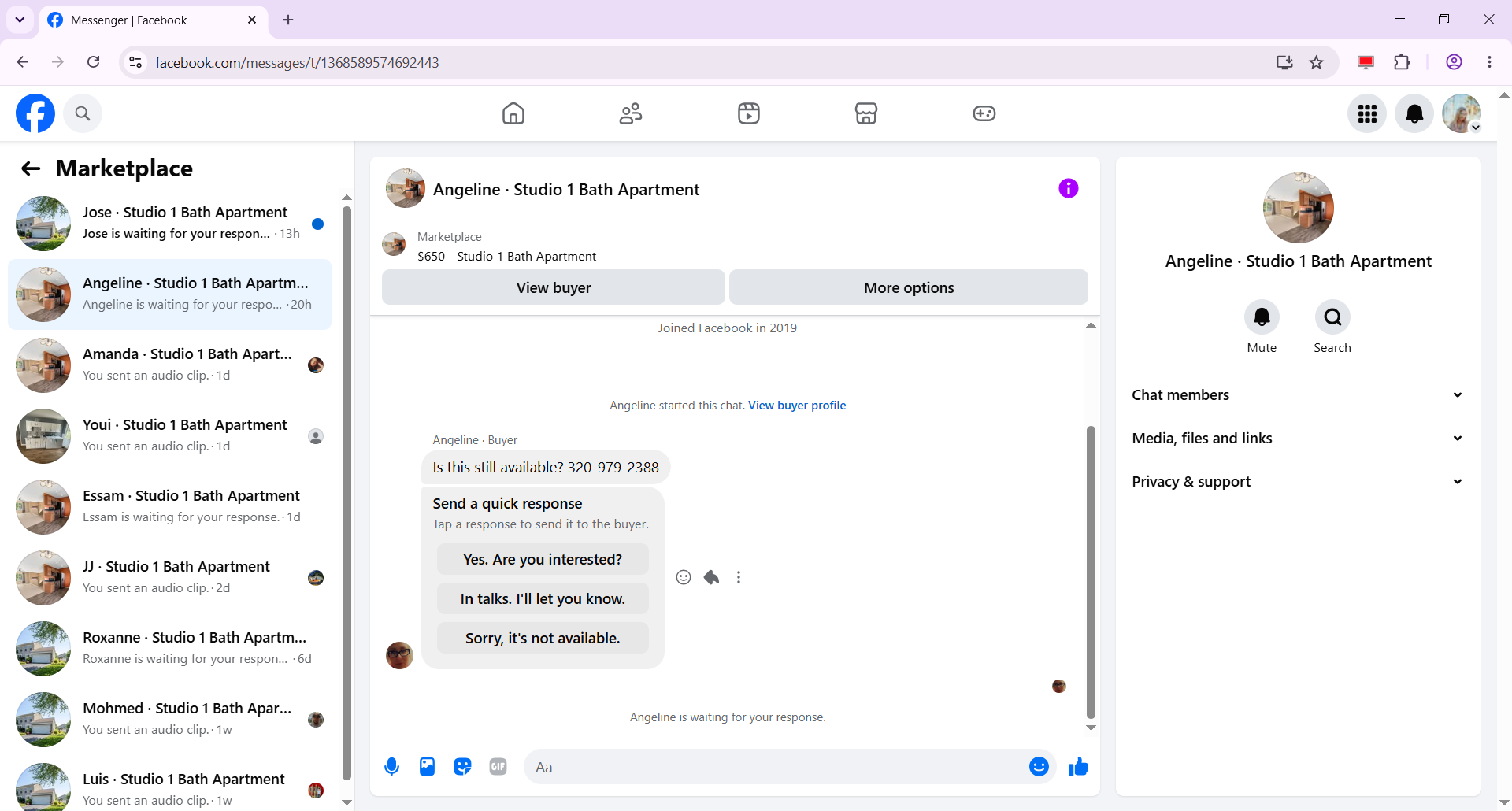Open the account profile picture menu

(1462, 113)
